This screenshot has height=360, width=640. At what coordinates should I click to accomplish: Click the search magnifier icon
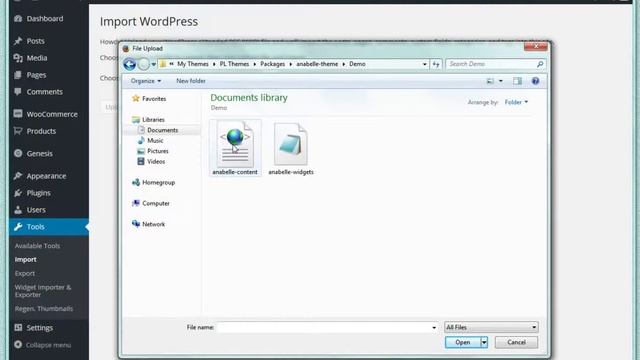click(x=540, y=64)
